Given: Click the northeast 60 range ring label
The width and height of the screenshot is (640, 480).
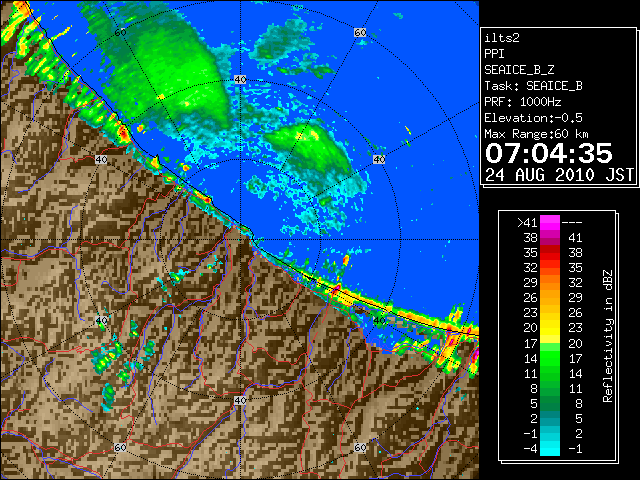Looking at the screenshot, I should [x=360, y=32].
